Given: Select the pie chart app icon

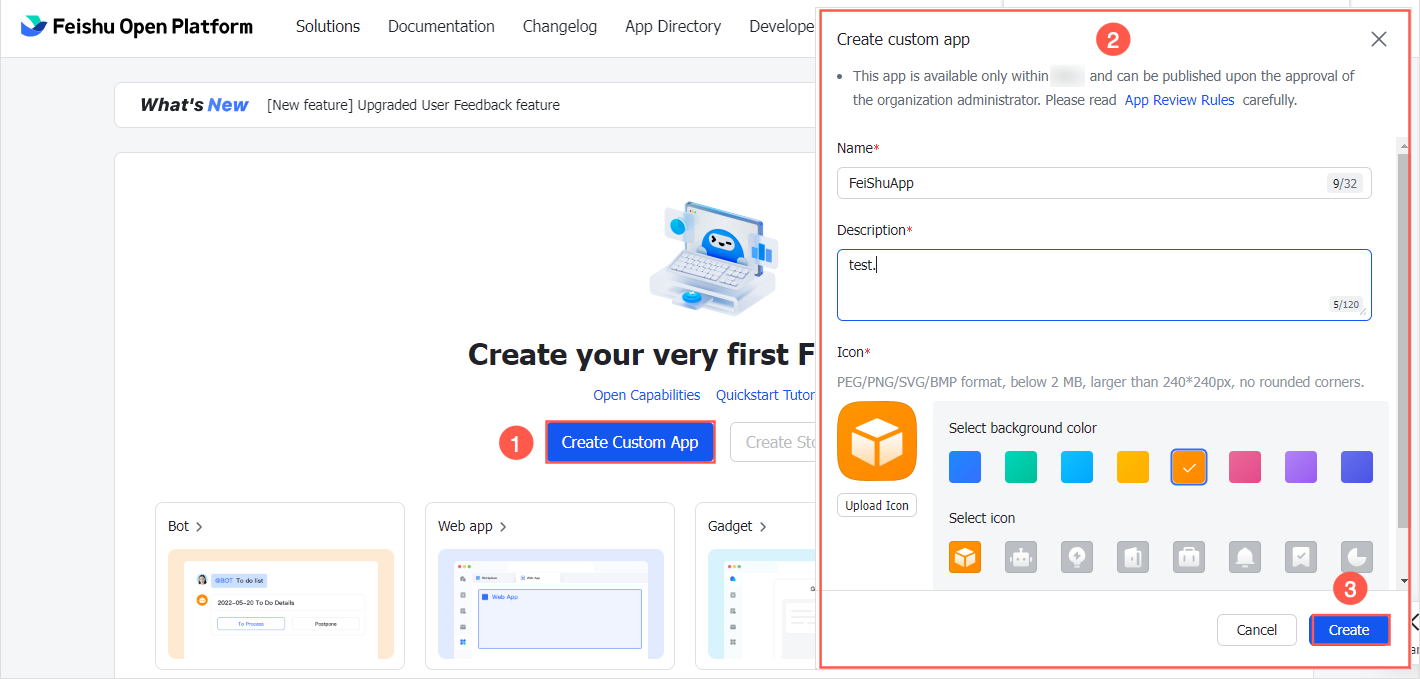Looking at the screenshot, I should 1357,557.
